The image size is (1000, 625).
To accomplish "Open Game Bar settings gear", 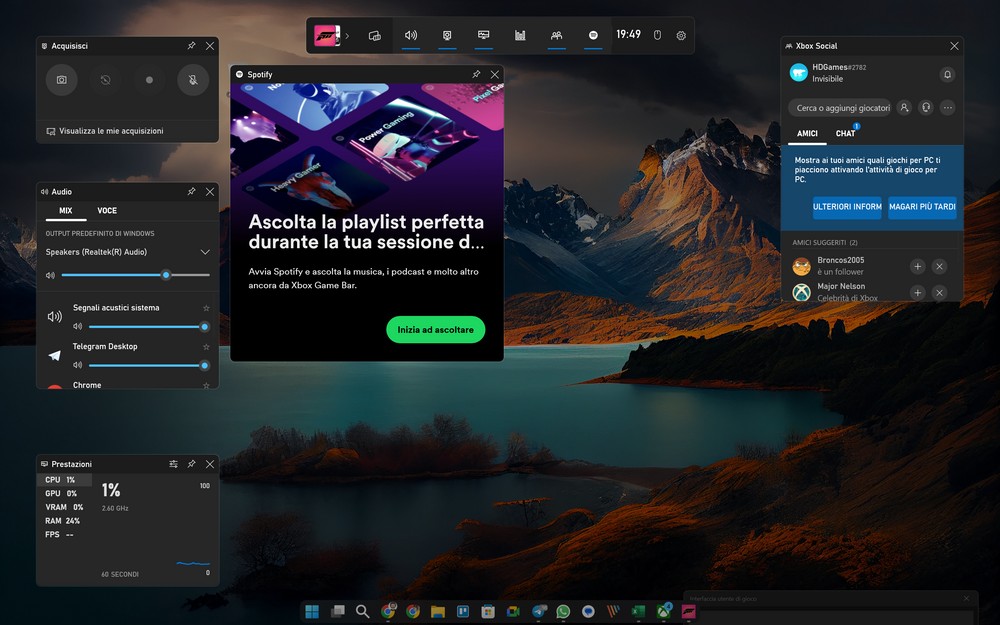I will pos(681,35).
